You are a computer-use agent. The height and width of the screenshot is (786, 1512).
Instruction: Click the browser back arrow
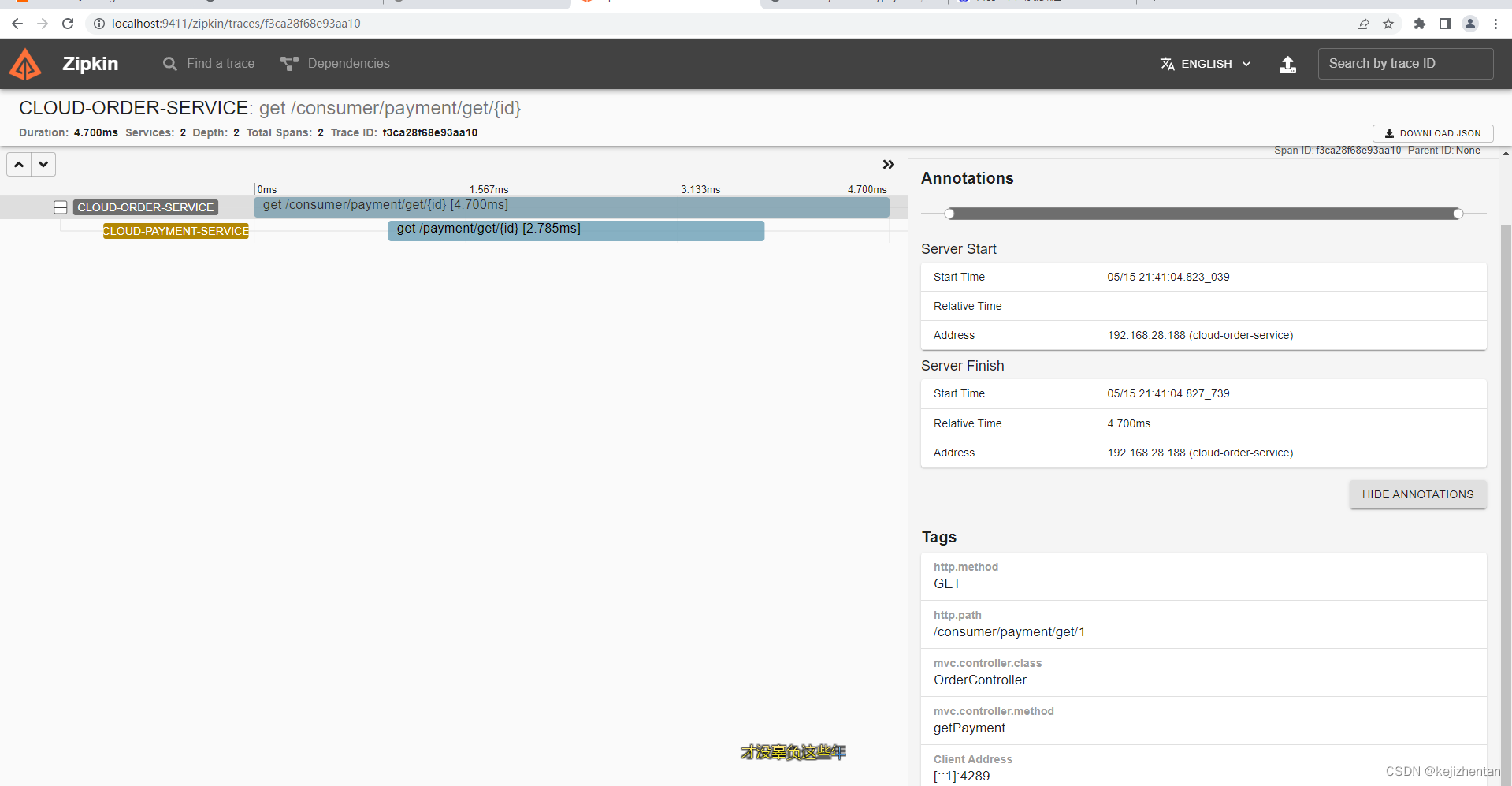(x=17, y=24)
